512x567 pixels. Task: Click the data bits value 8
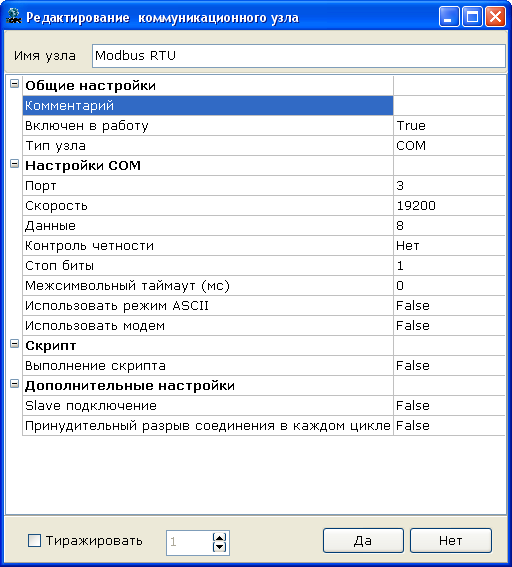coord(449,226)
